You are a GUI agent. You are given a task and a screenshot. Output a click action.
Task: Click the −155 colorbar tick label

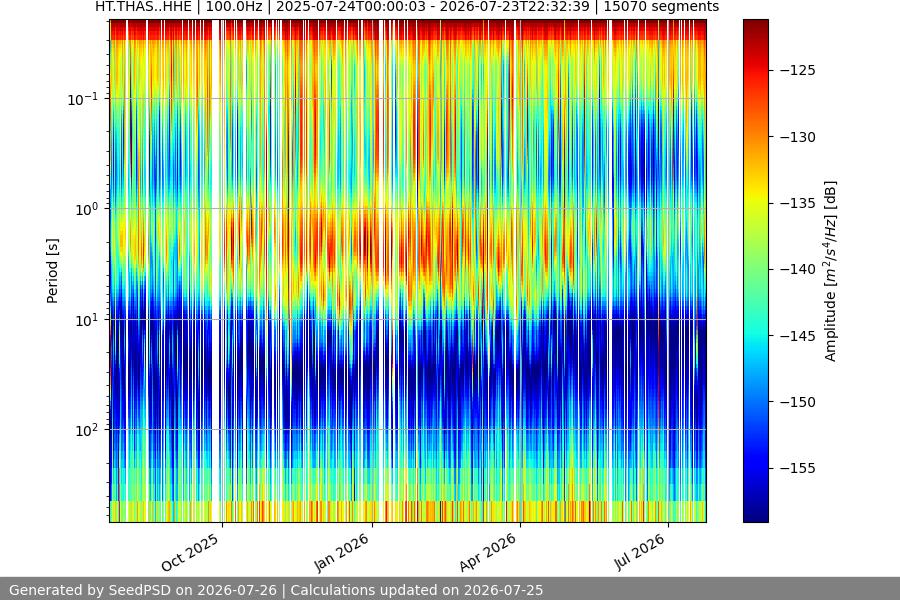[x=798, y=469]
